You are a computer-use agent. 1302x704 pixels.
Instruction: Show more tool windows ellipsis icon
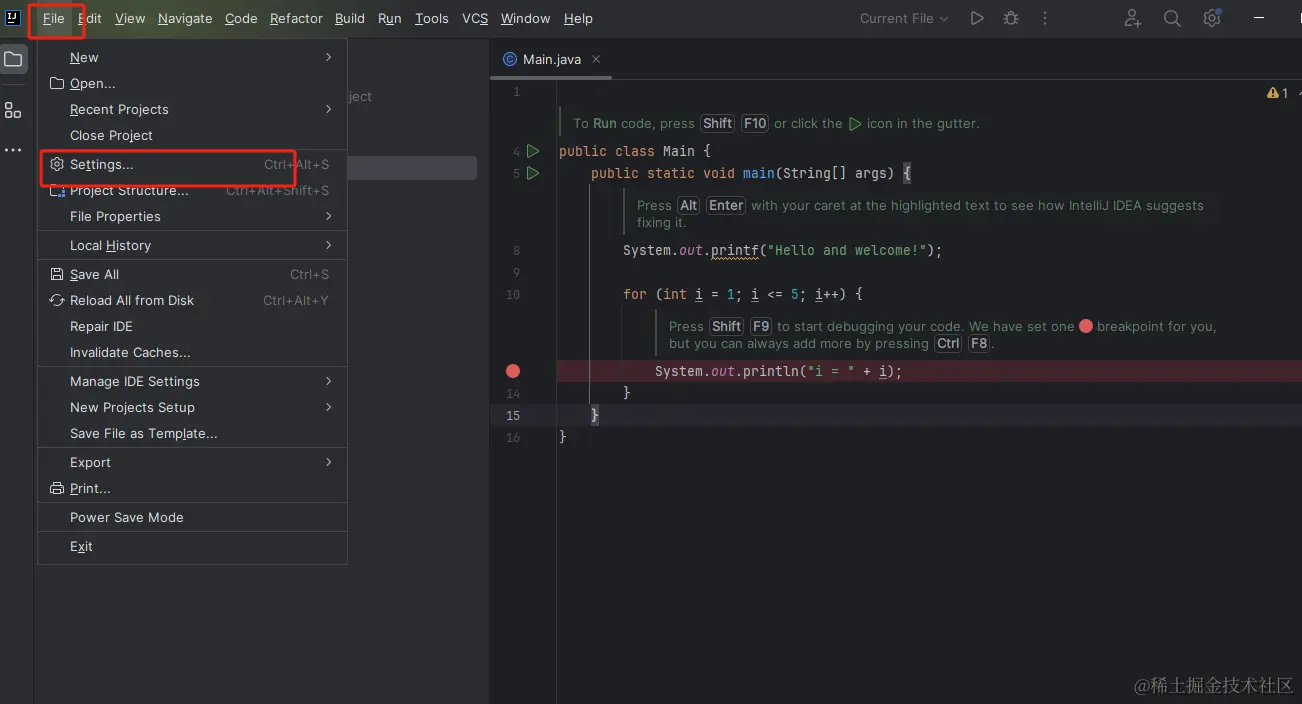pos(13,150)
